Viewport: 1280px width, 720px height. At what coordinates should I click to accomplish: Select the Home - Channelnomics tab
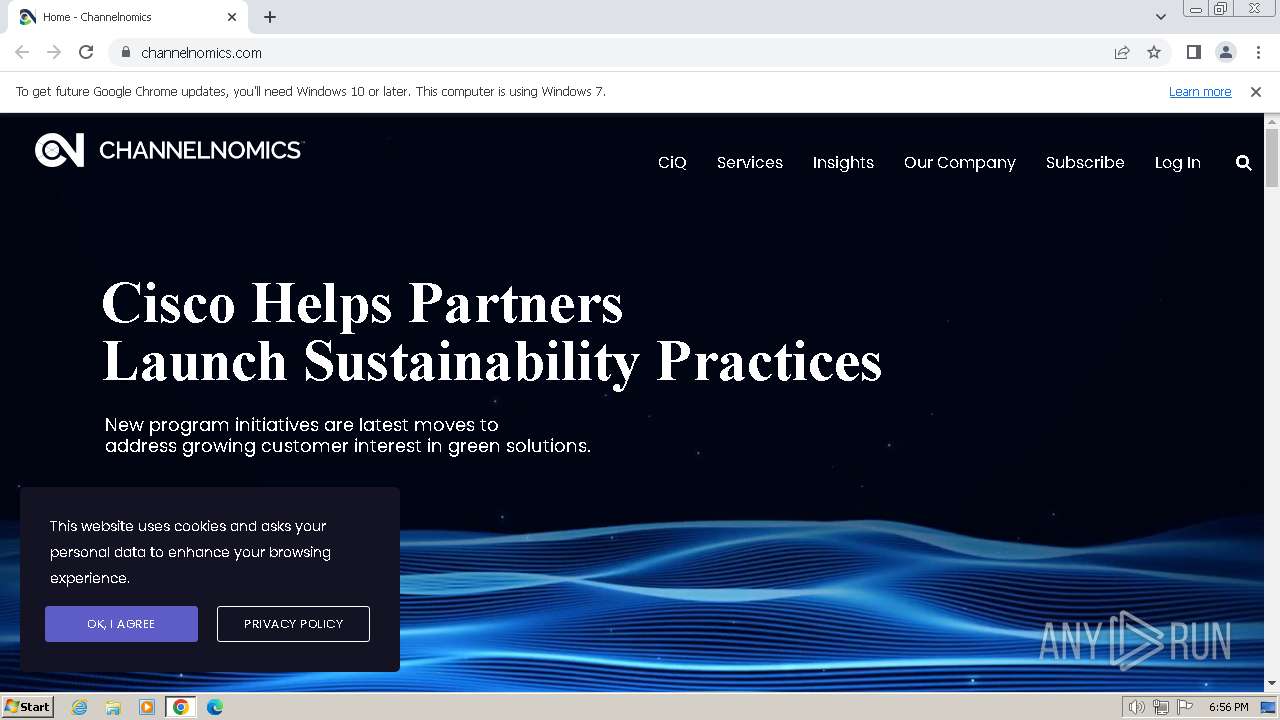click(130, 17)
